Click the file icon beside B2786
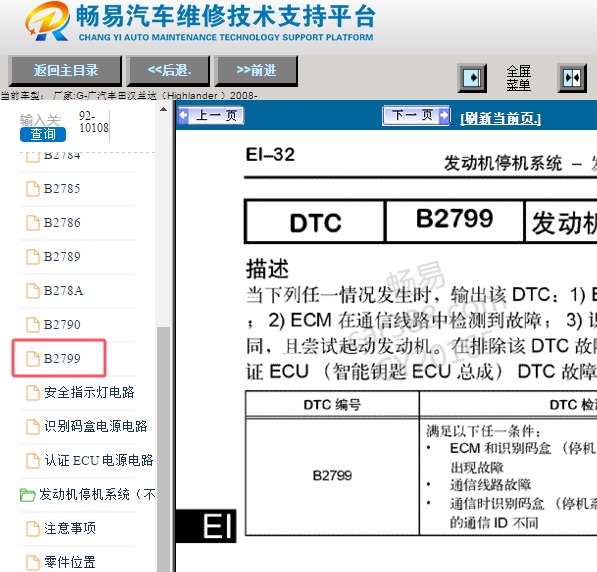Screen dimensions: 597x572 pyautogui.click(x=33, y=223)
